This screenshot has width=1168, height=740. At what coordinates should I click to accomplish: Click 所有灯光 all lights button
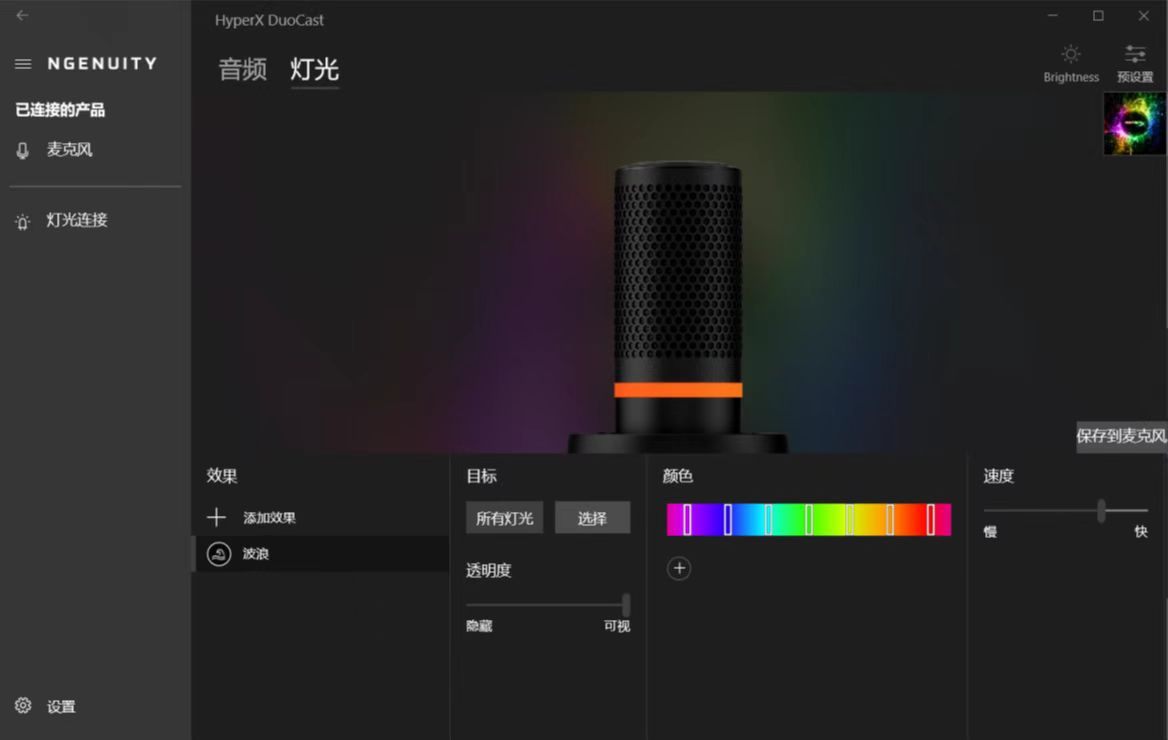[504, 518]
